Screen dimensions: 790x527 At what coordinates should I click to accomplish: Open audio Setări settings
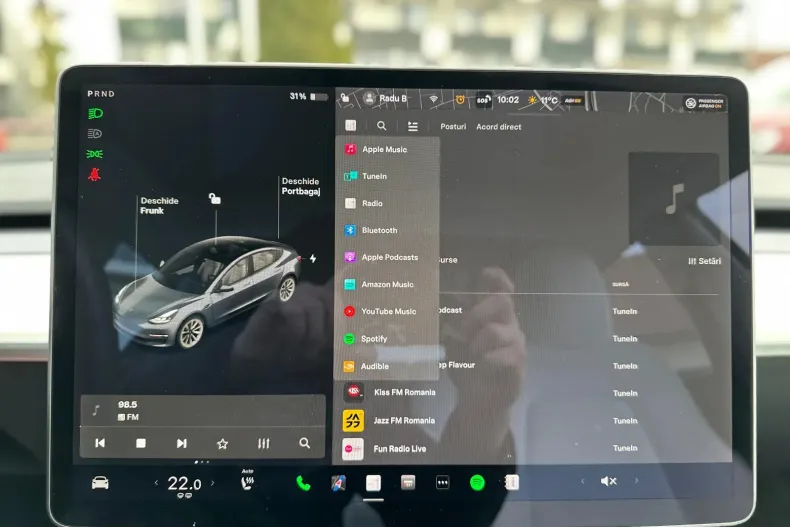[704, 261]
